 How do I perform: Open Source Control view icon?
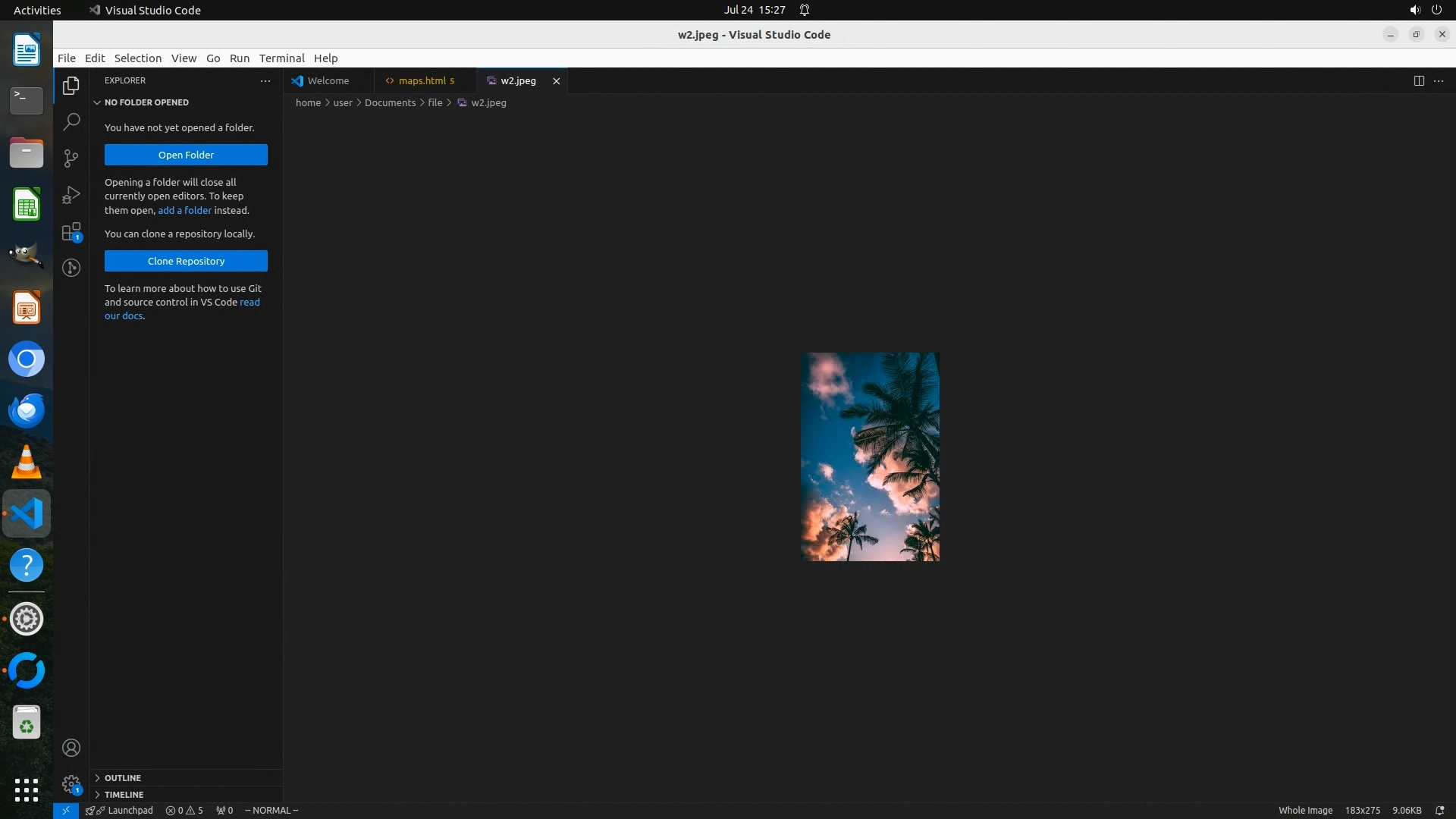pos(71,158)
